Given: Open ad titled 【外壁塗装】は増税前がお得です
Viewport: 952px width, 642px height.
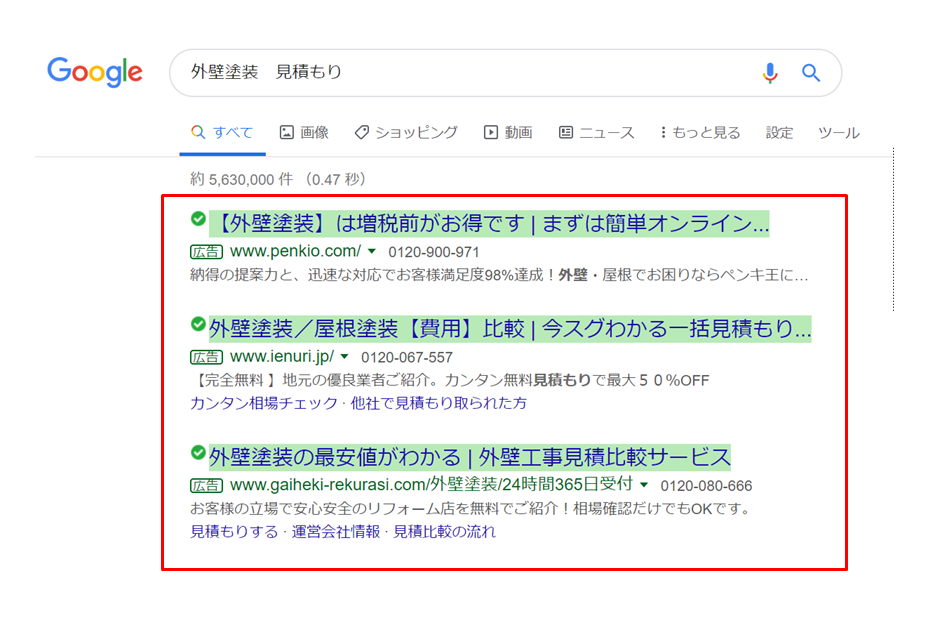Looking at the screenshot, I should pos(489,224).
